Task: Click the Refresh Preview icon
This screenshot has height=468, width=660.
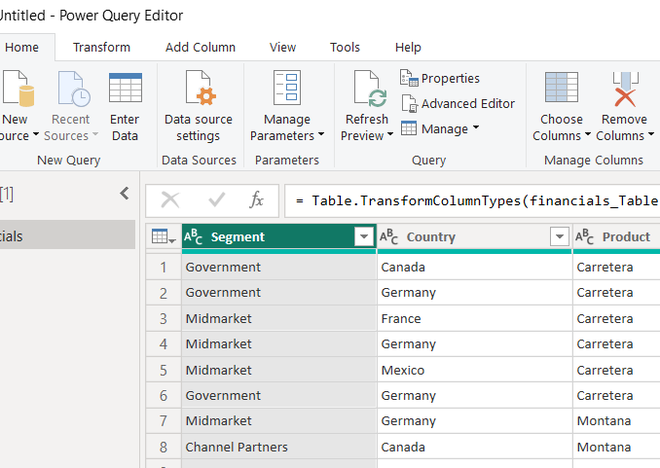Action: pos(366,91)
